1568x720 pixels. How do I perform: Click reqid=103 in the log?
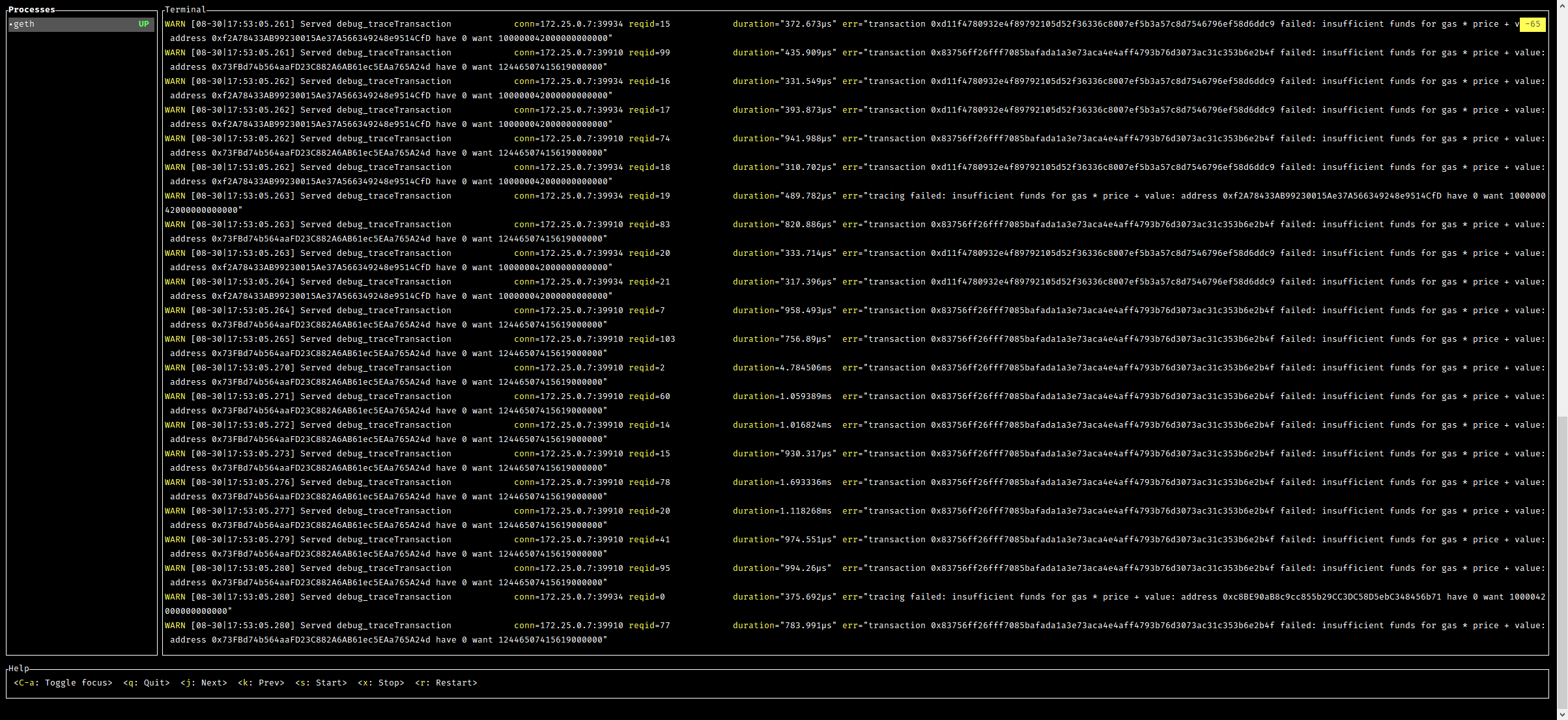click(652, 339)
